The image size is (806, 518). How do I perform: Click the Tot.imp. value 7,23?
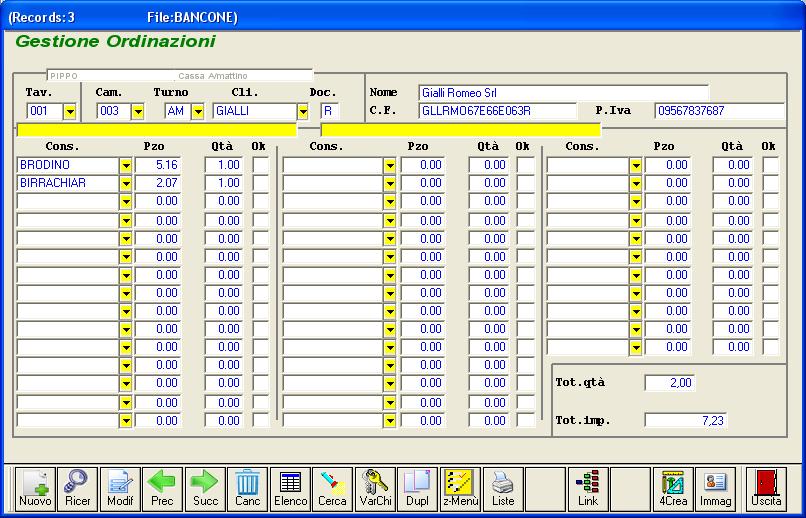(x=686, y=420)
